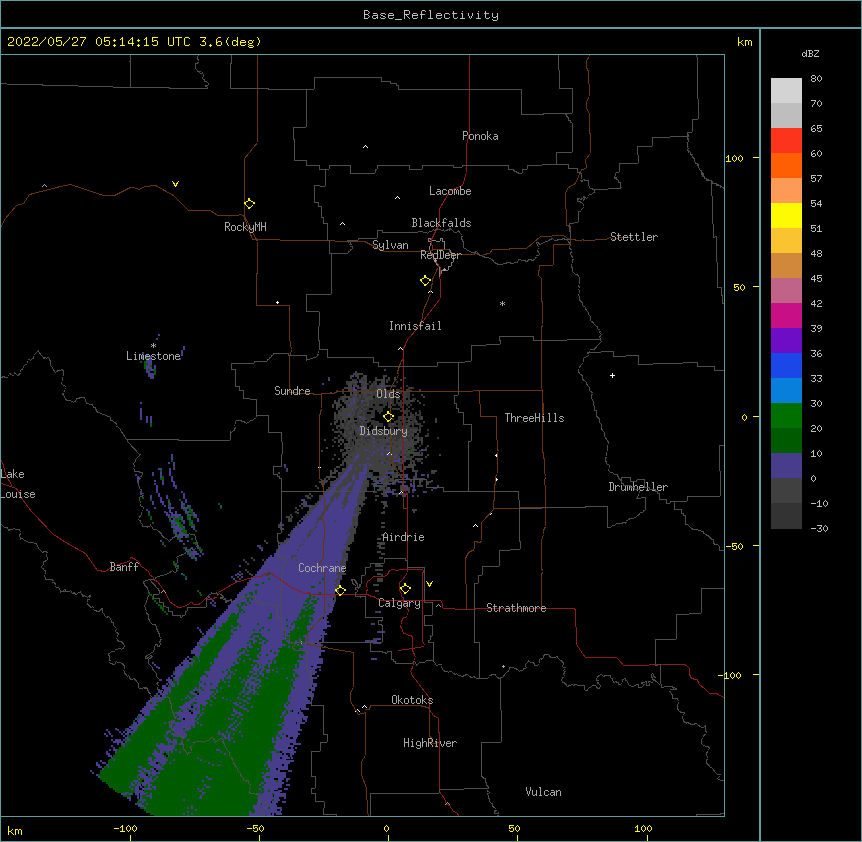Viewport: 862px width, 842px height.
Task: Click the Limestone label
Action: pyautogui.click(x=153, y=356)
